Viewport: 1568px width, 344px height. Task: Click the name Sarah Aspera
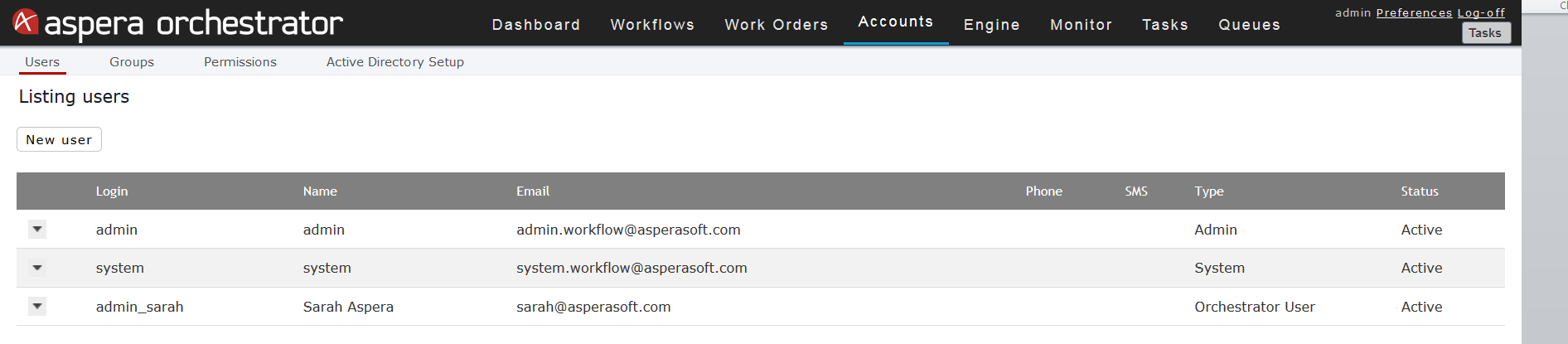[348, 307]
